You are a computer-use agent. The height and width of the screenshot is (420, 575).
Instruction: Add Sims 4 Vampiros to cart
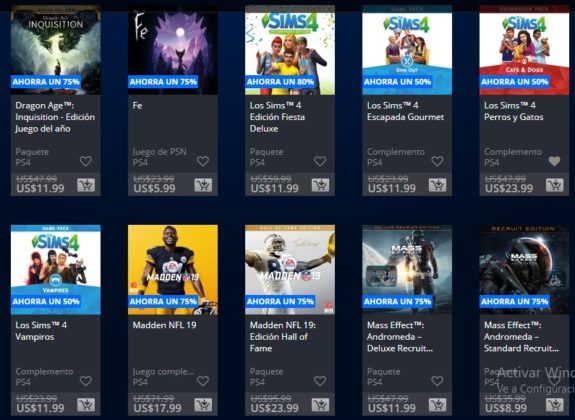point(86,405)
